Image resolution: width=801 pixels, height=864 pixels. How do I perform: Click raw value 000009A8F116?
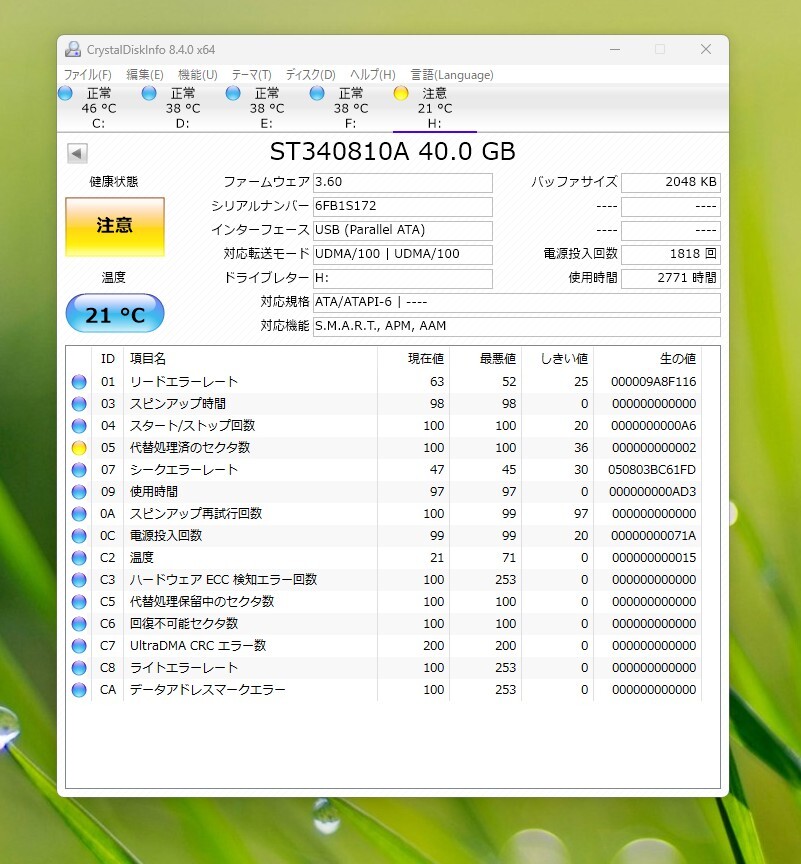click(x=653, y=382)
